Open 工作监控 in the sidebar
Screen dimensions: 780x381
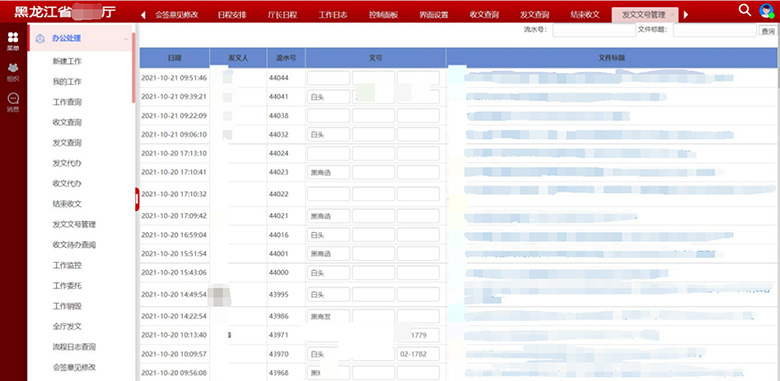coord(67,265)
